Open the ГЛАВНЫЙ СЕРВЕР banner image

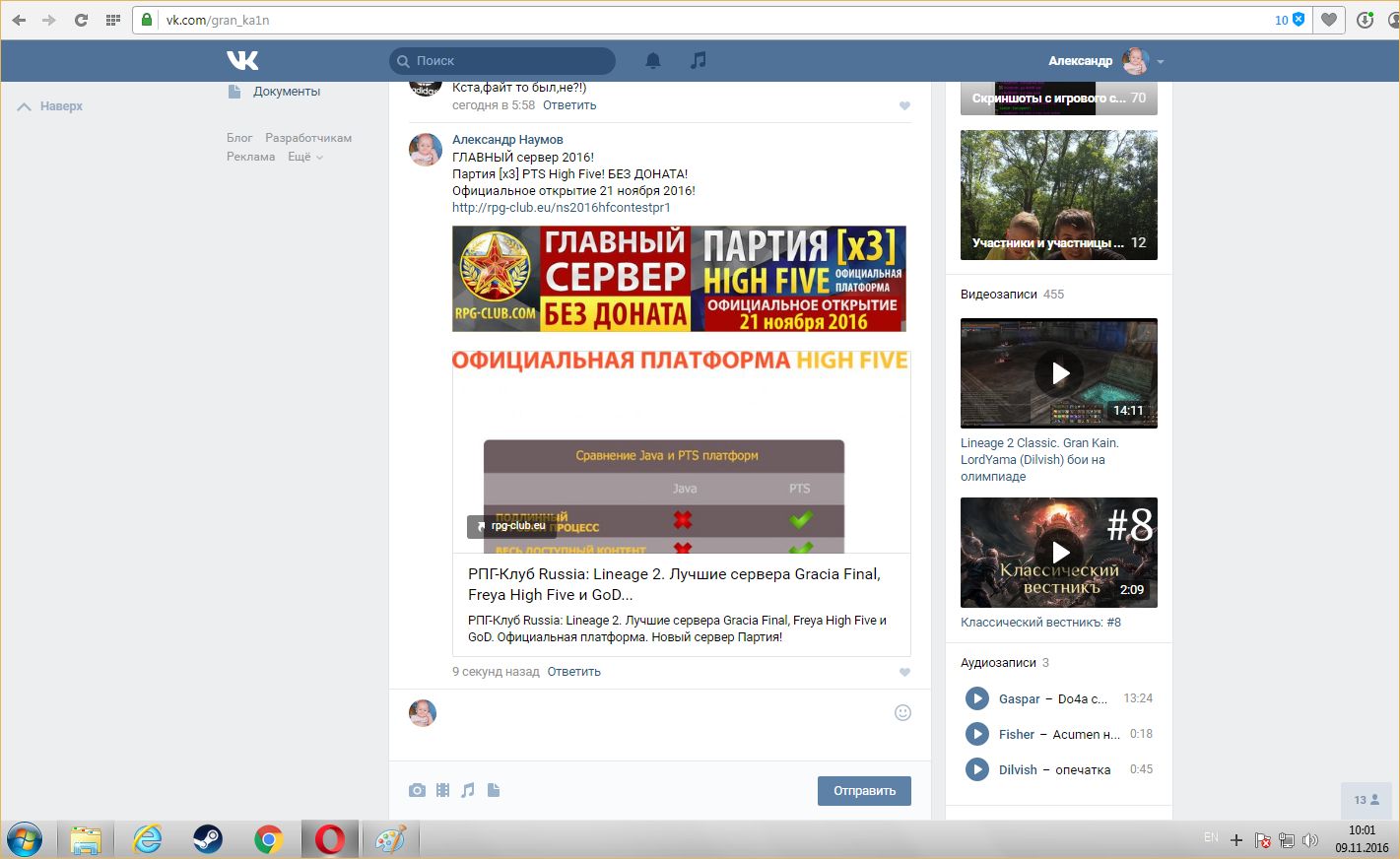tap(679, 279)
